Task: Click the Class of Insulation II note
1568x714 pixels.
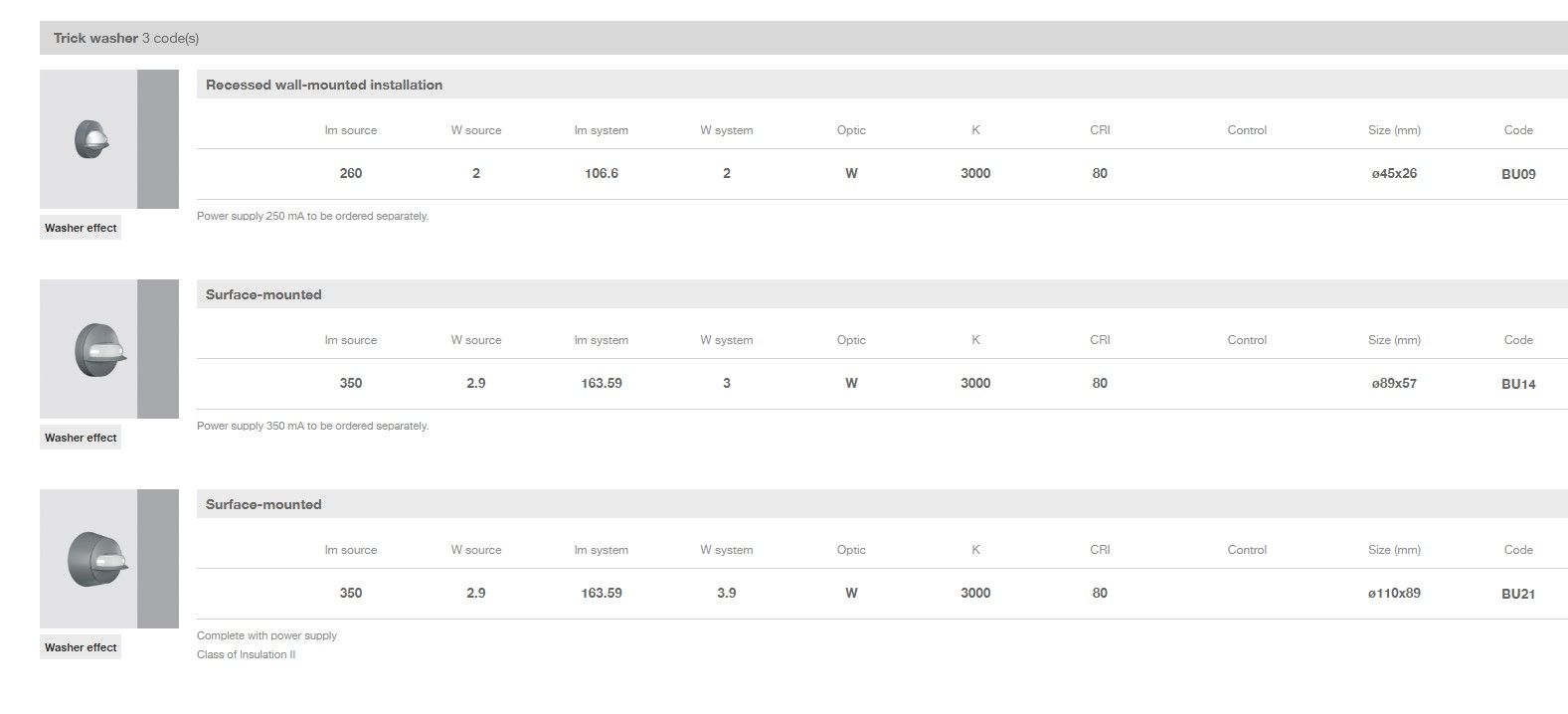Action: [246, 654]
